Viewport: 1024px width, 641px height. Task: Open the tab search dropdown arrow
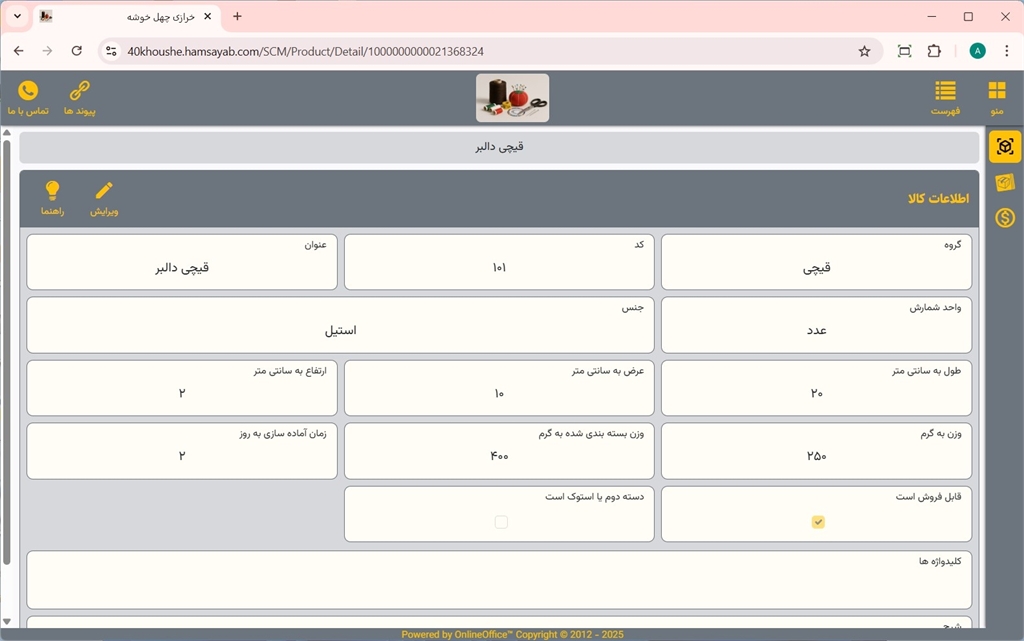[17, 17]
